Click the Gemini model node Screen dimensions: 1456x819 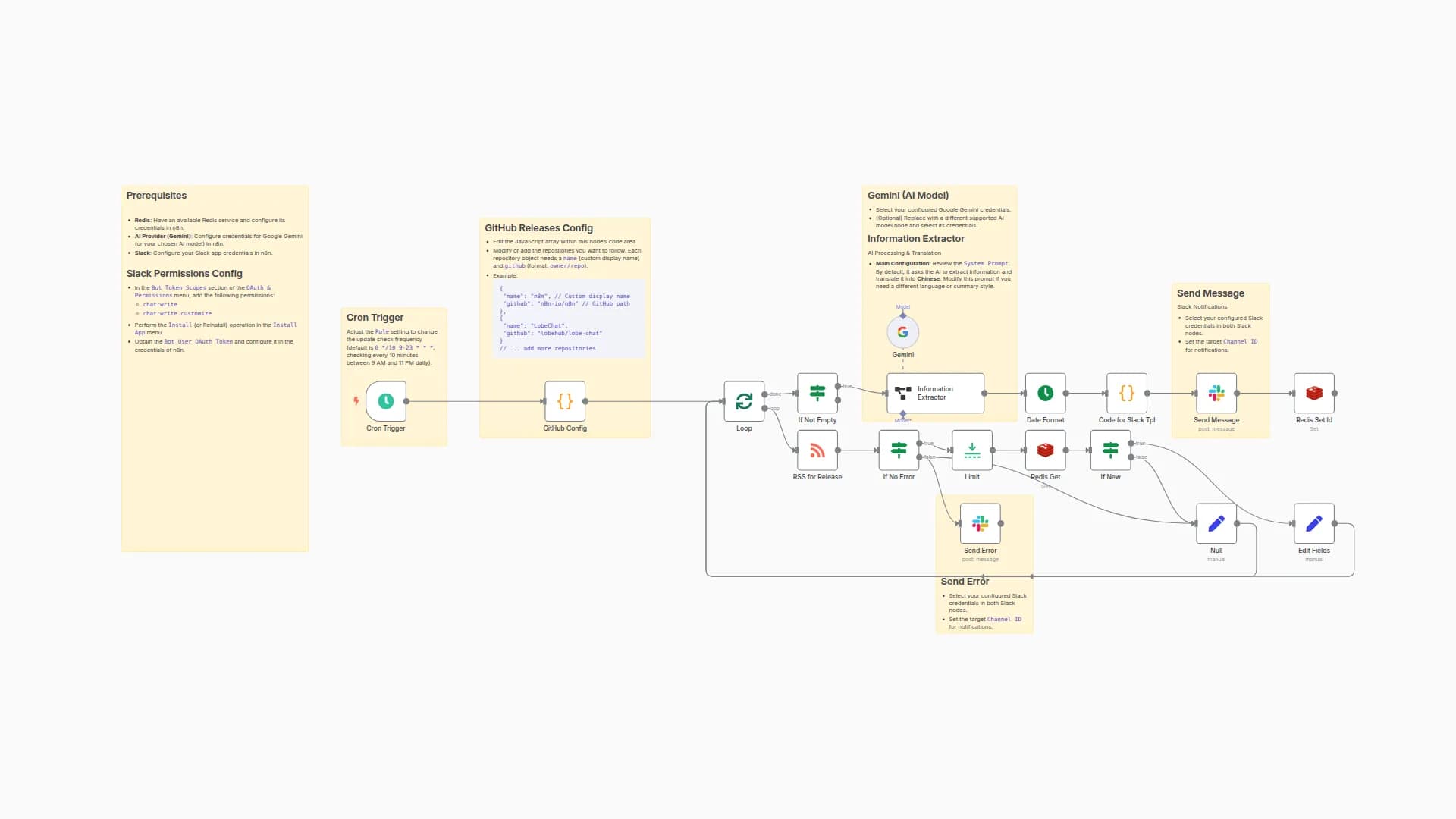(x=903, y=332)
